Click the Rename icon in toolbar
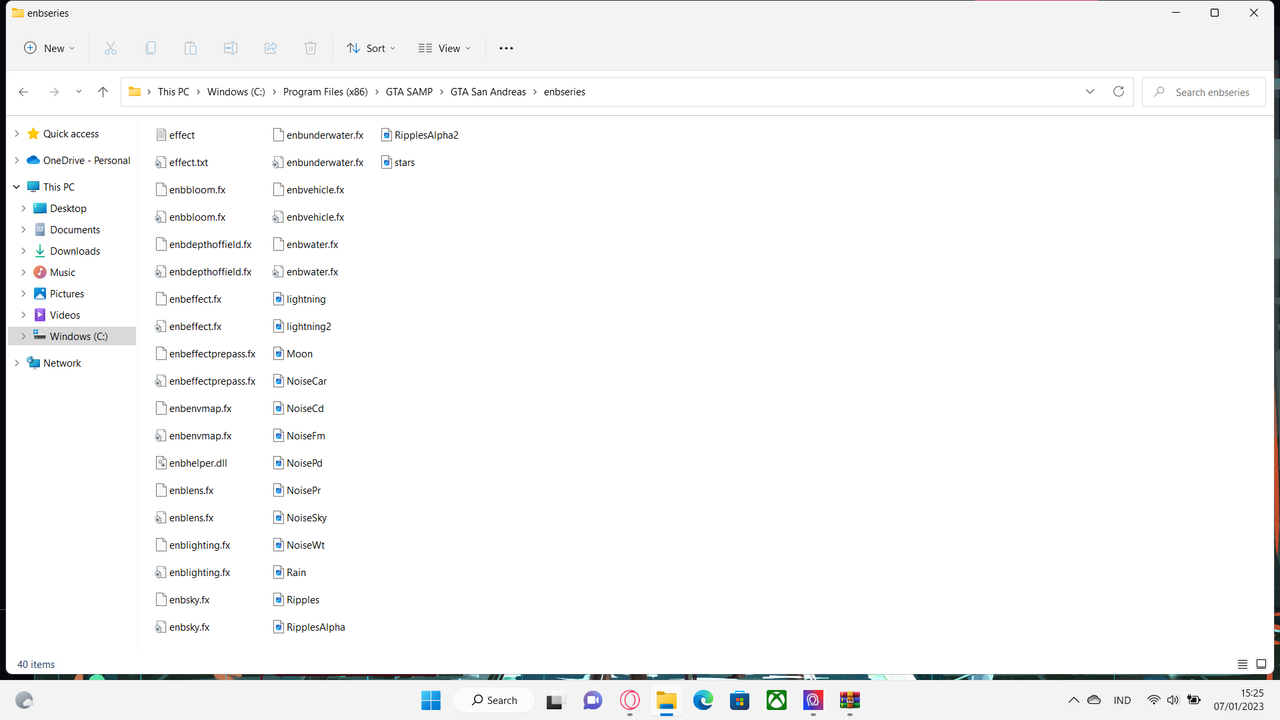The height and width of the screenshot is (720, 1280). click(230, 48)
